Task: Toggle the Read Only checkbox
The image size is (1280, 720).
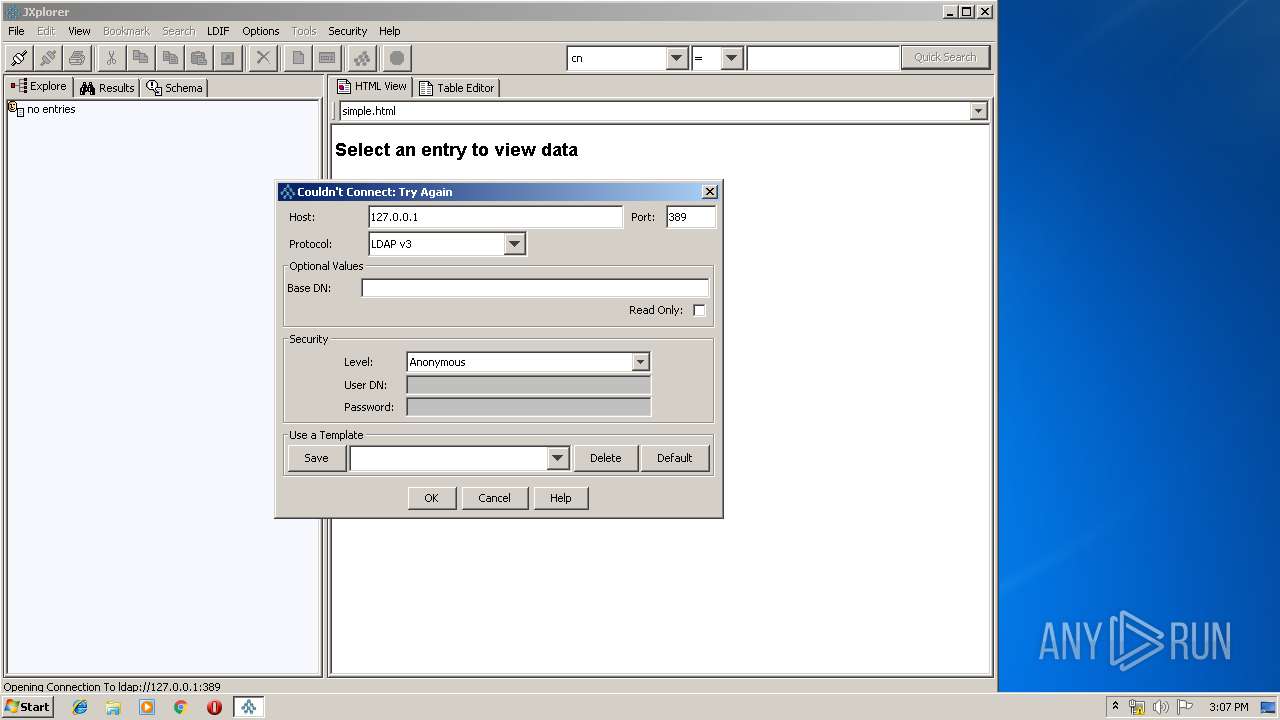Action: tap(699, 310)
